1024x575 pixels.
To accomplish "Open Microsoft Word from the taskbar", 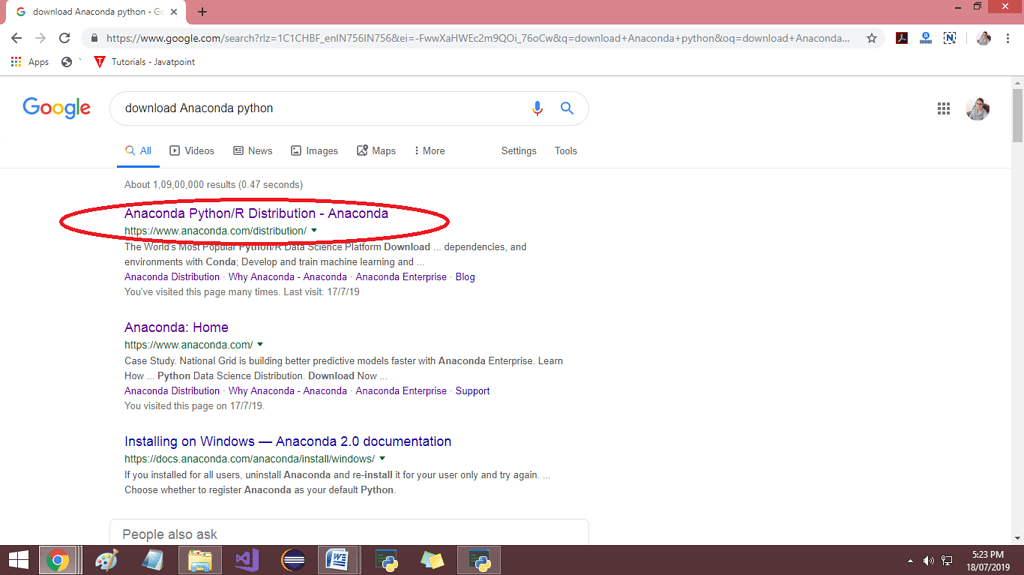I will [x=338, y=560].
